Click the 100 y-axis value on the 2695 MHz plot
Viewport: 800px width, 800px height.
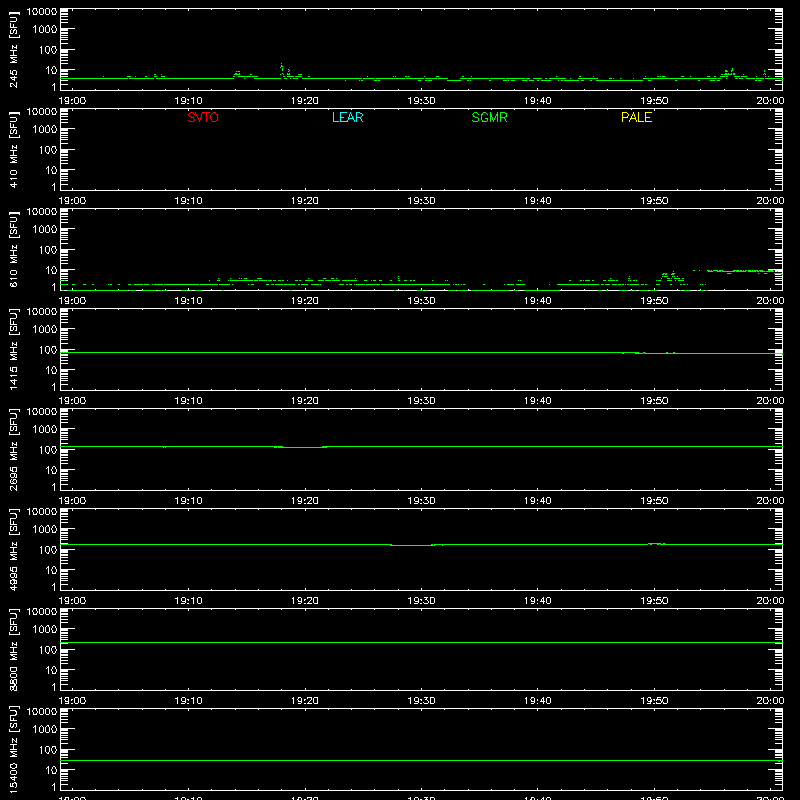(x=48, y=450)
